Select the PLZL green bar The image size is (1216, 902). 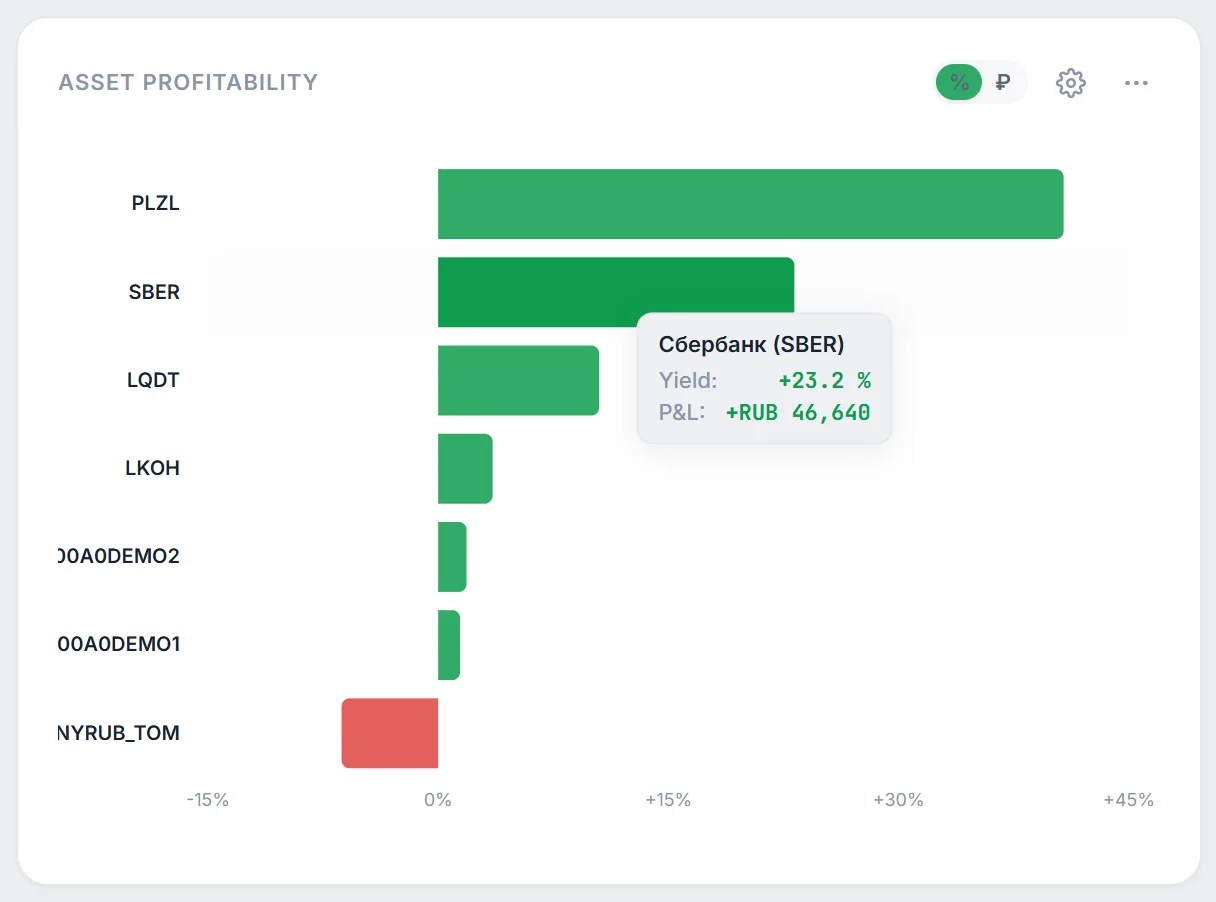click(750, 204)
